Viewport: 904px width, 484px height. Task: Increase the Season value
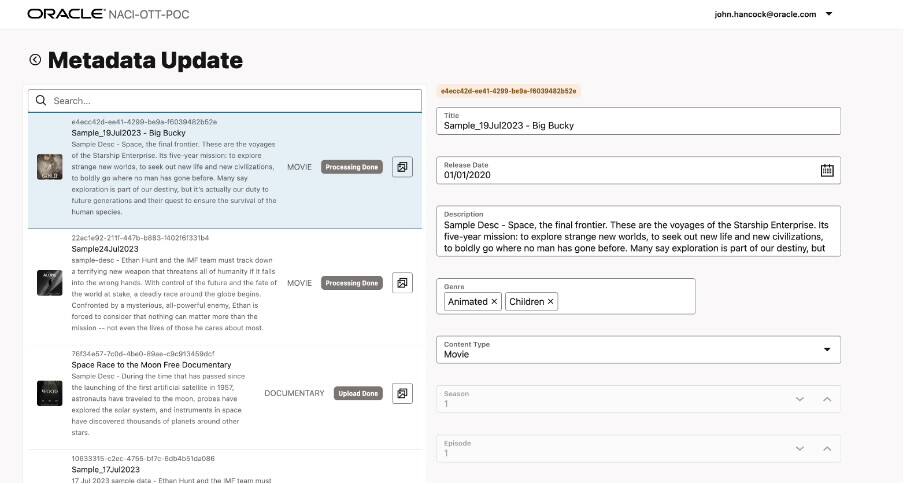click(x=827, y=399)
